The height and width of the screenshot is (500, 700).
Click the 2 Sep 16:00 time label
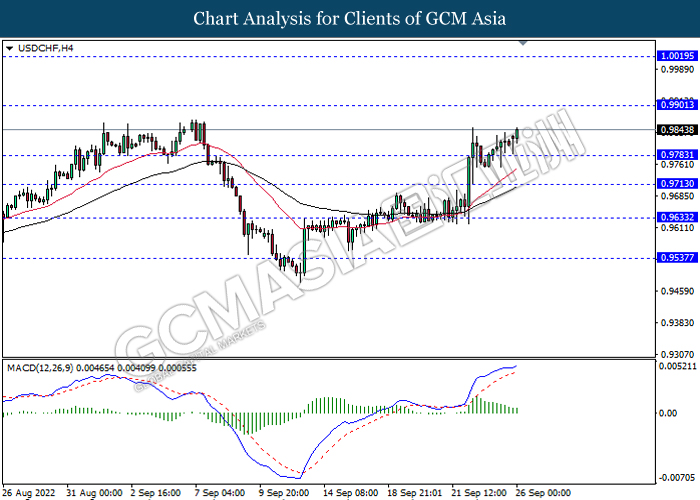pyautogui.click(x=156, y=493)
